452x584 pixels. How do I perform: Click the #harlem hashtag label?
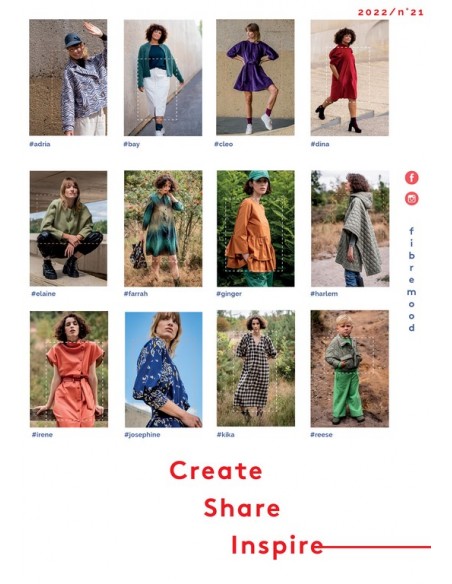click(324, 294)
